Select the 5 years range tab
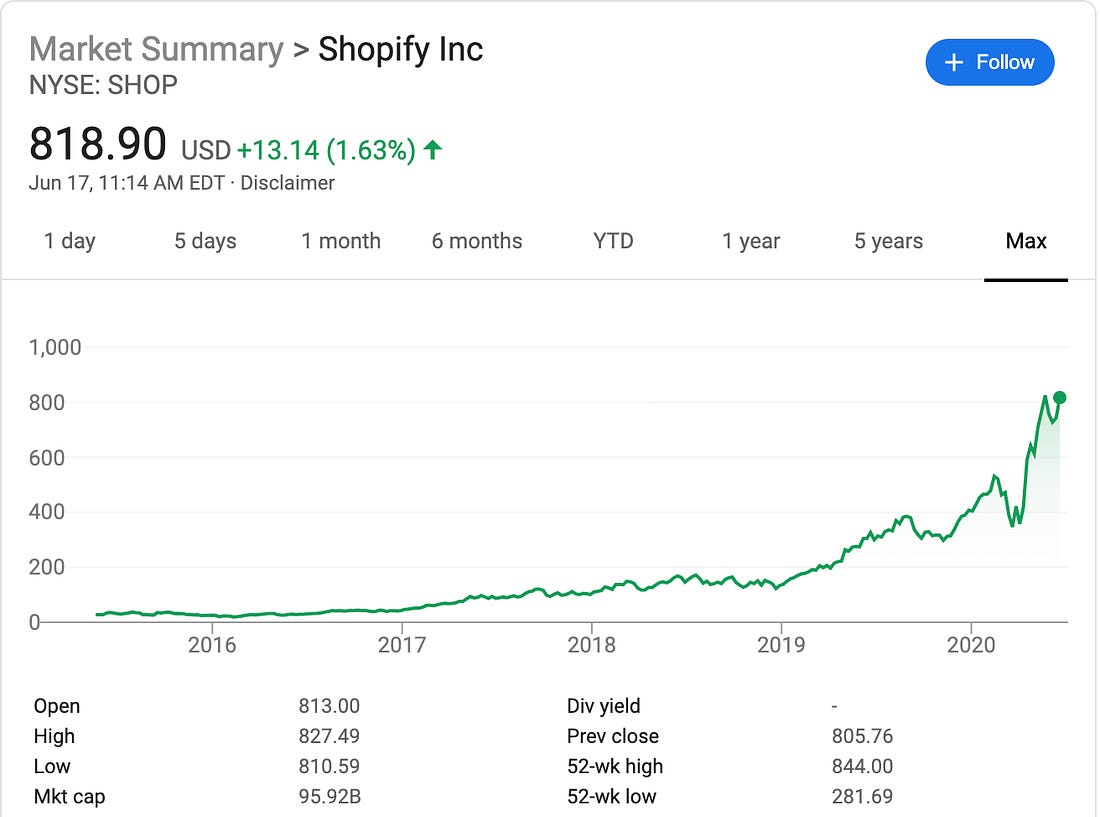Viewport: 1100px width, 817px height. (x=888, y=241)
